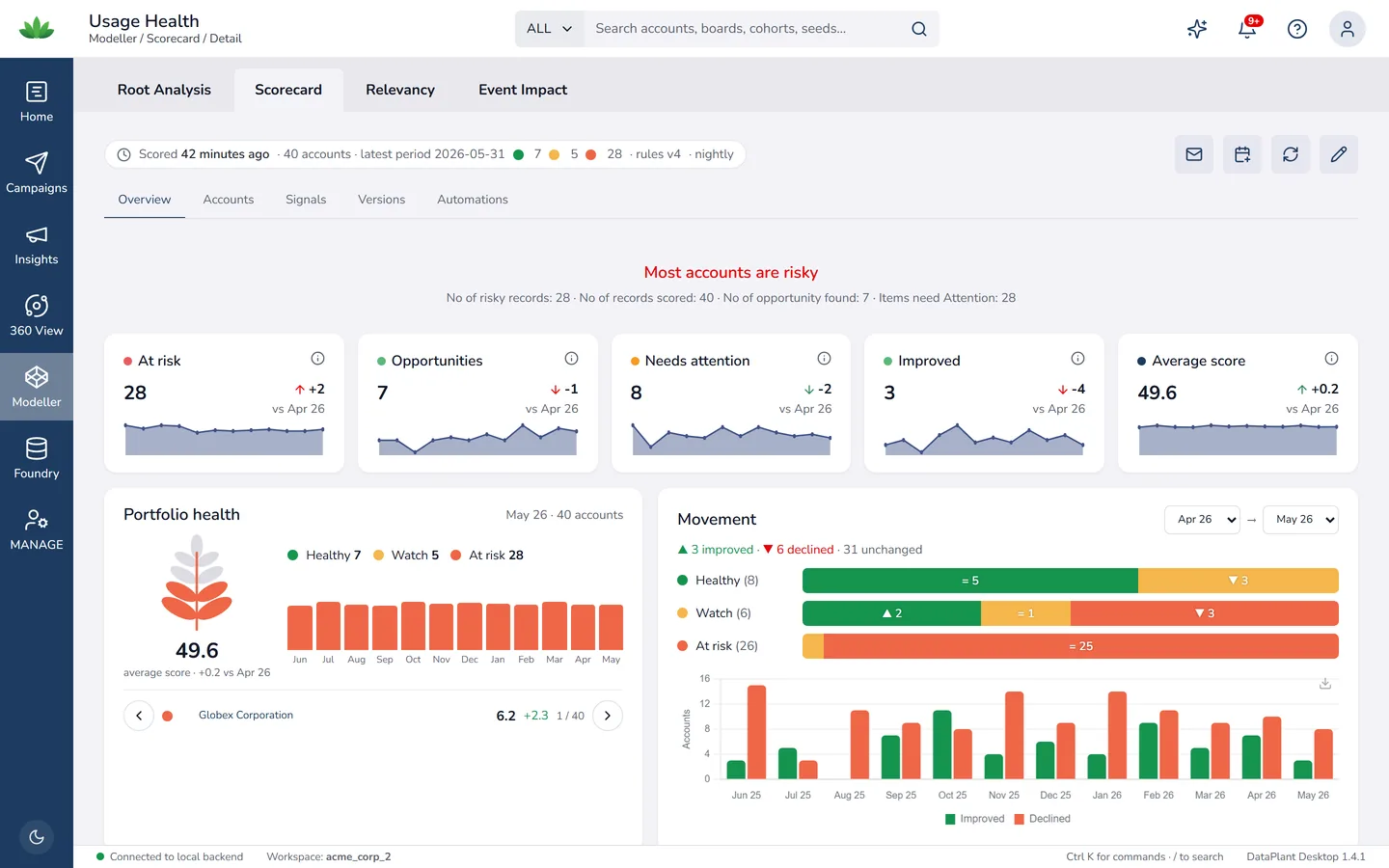Viewport: 1389px width, 868px height.
Task: Open the Globex Corporation account link
Action: click(246, 716)
